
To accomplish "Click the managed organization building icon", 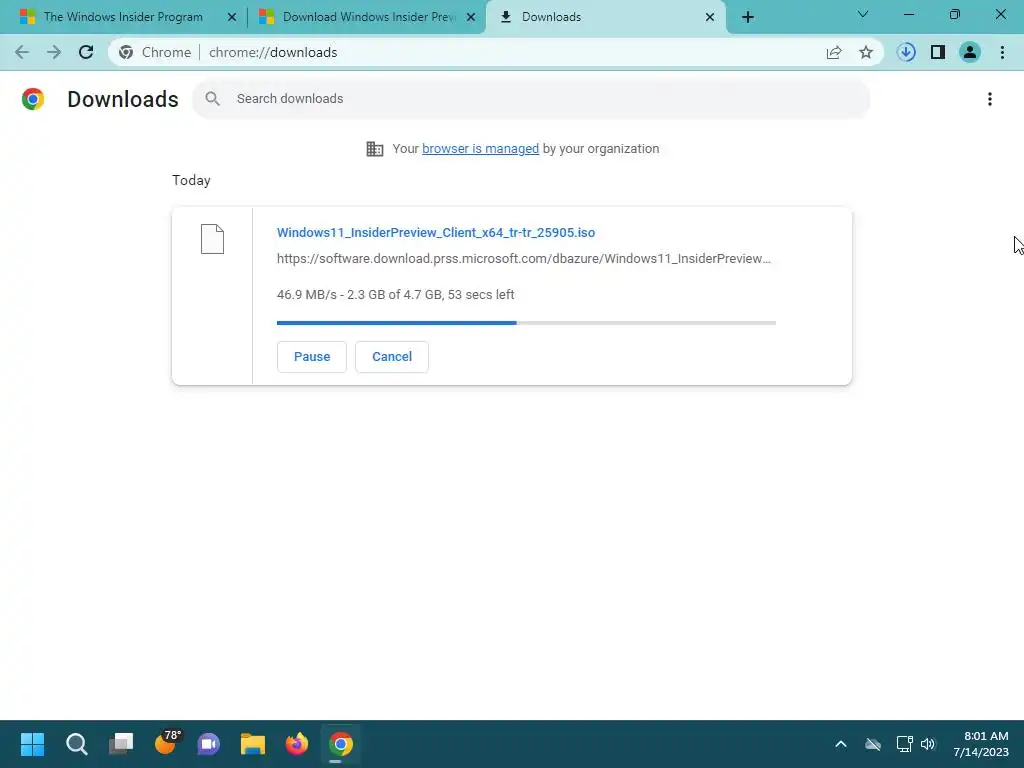I will tap(375, 149).
